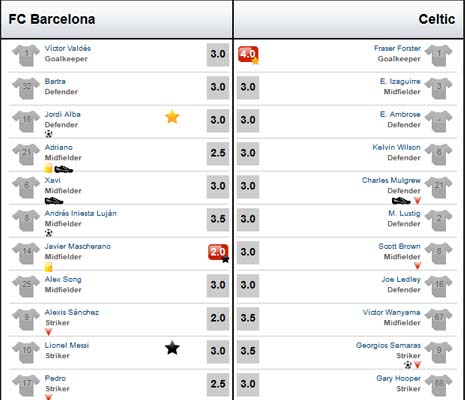
Task: Open Víctor Valdés player link
Action: point(68,48)
